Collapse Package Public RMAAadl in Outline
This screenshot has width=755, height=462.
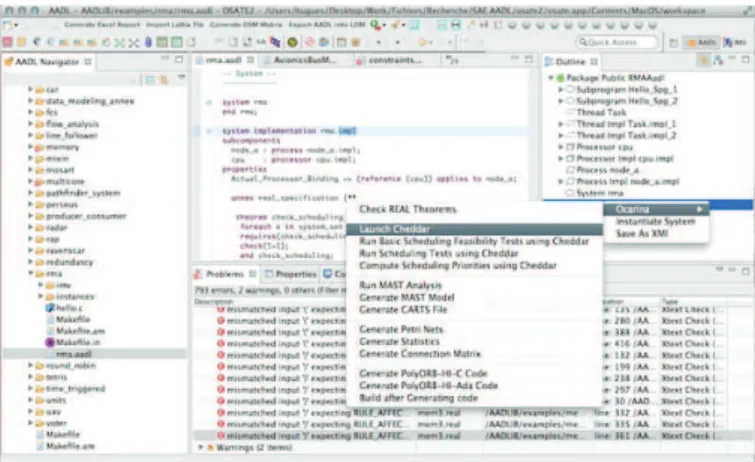(551, 78)
